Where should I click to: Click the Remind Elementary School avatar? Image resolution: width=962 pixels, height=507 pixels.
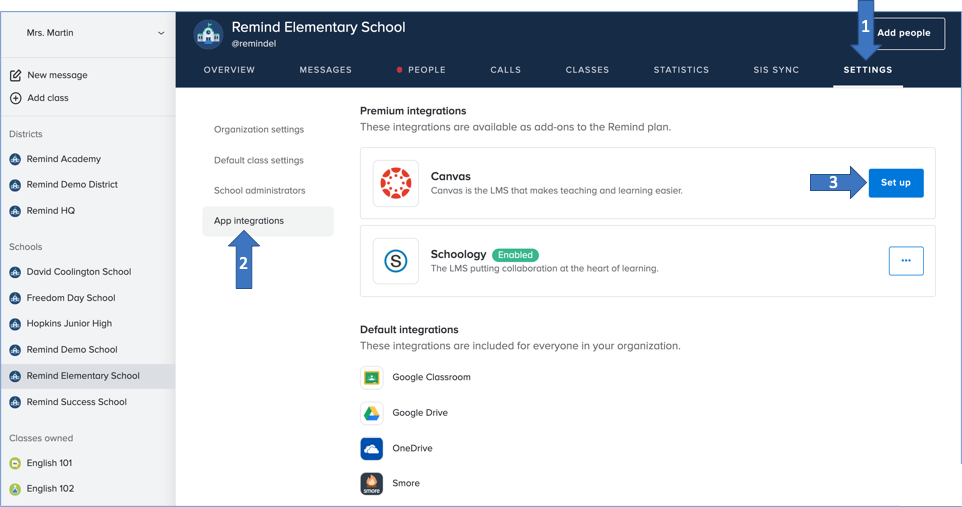click(208, 34)
